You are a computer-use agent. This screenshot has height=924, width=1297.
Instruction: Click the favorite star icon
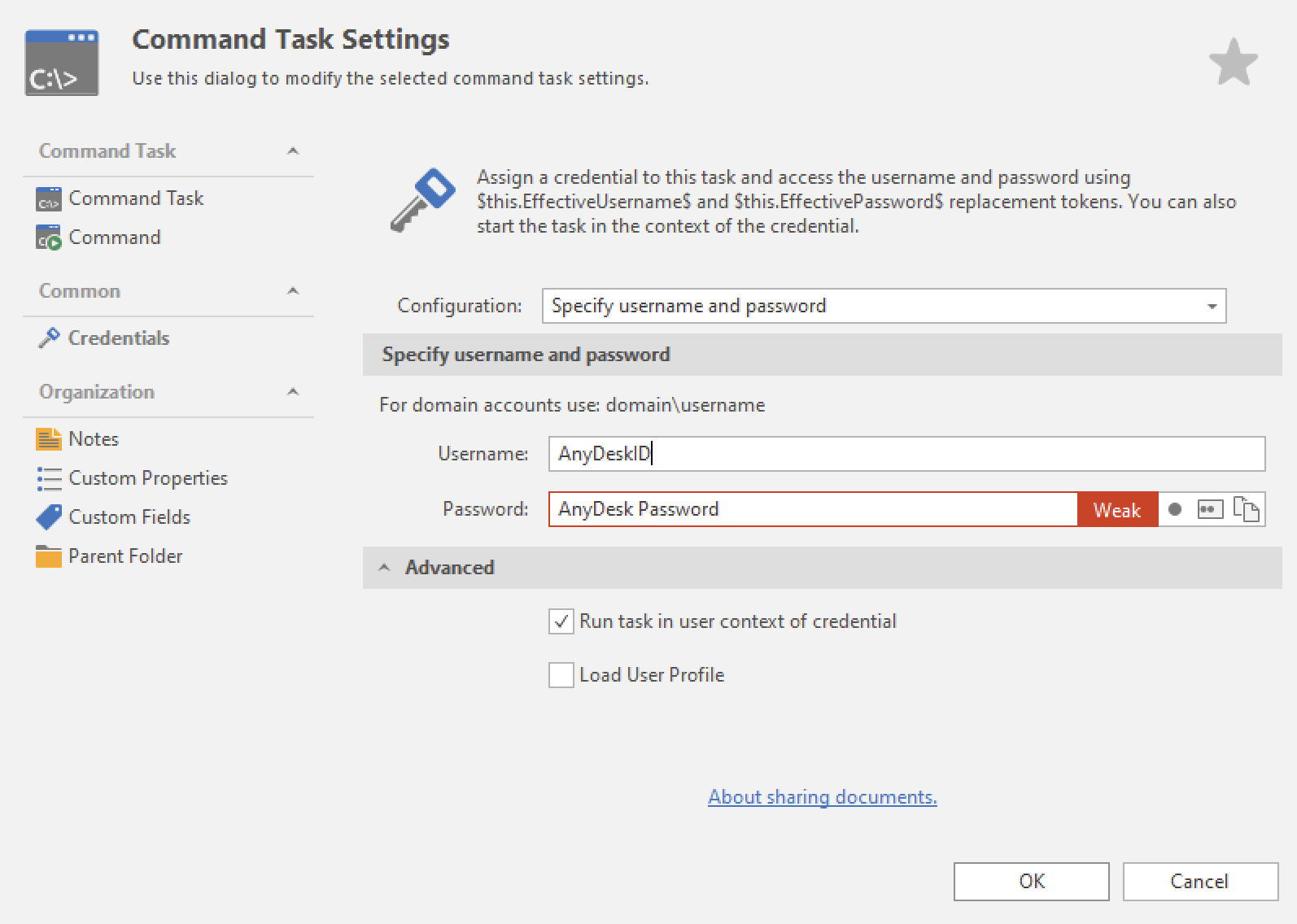tap(1233, 63)
